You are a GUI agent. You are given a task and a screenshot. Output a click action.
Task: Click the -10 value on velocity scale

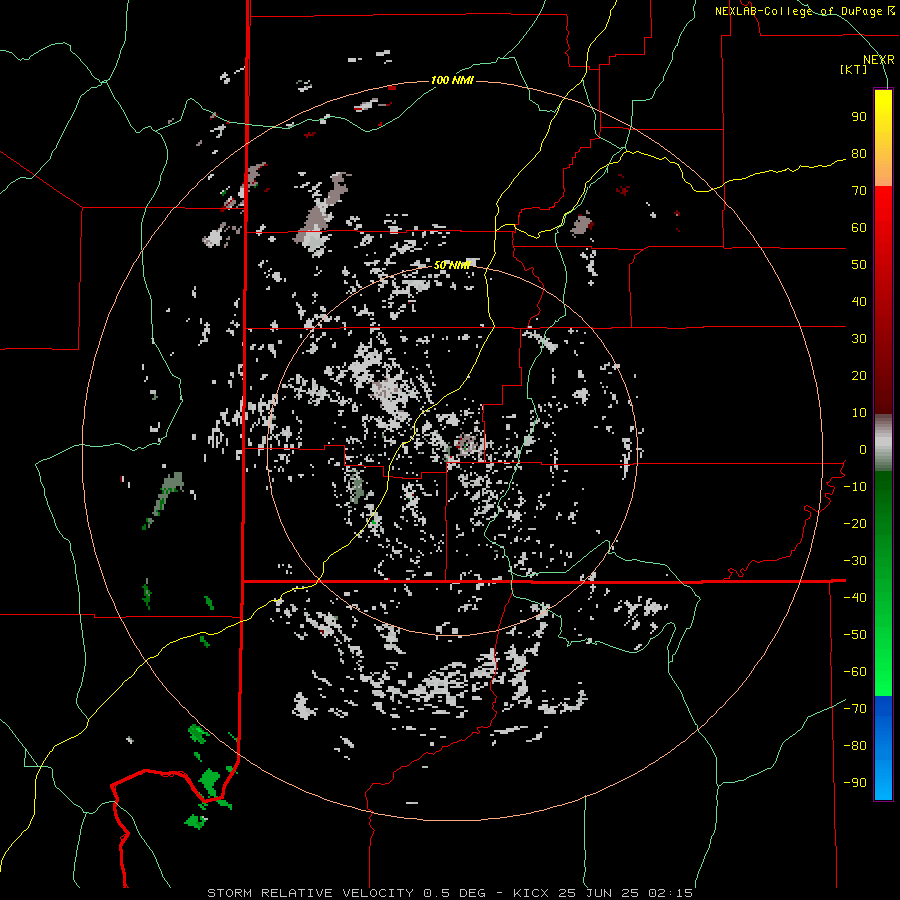pos(855,487)
